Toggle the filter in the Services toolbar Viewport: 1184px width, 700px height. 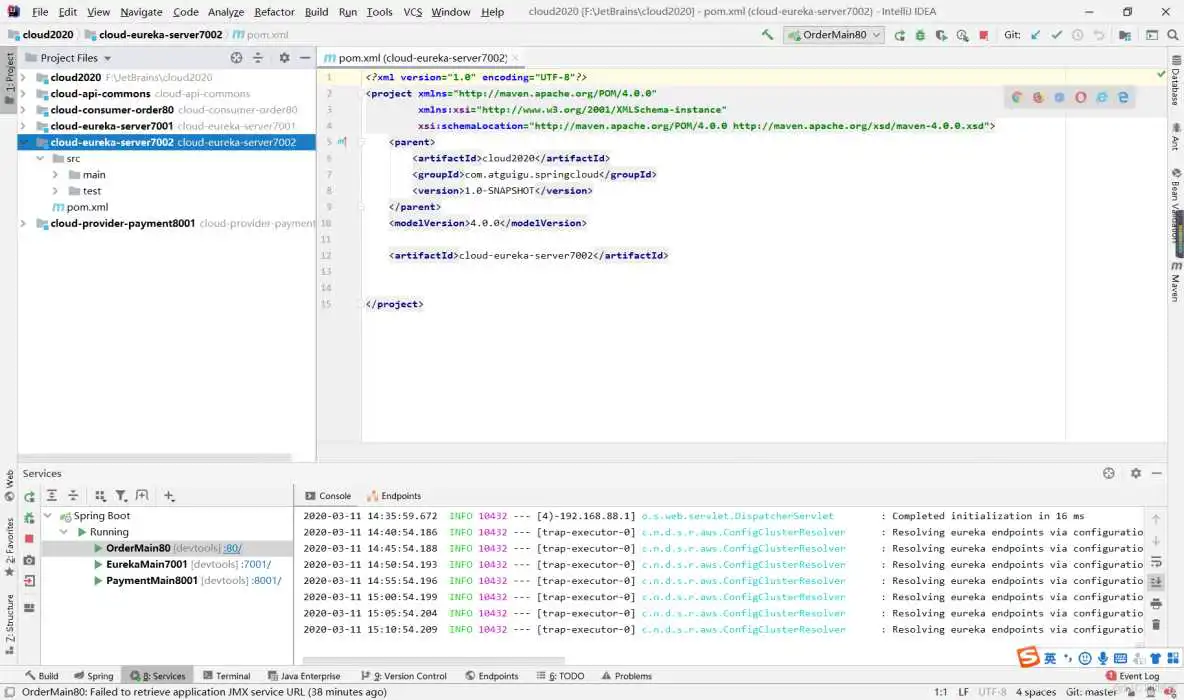[121, 495]
